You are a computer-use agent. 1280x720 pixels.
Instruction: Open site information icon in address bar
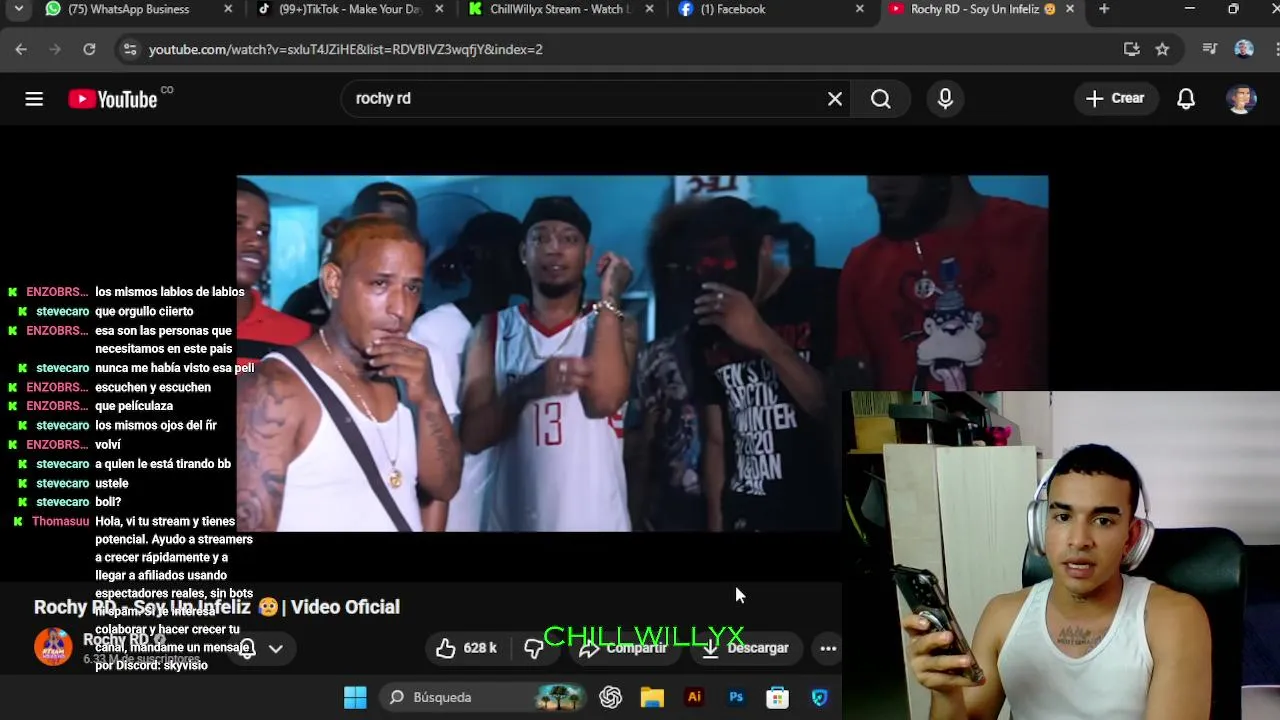click(x=128, y=49)
